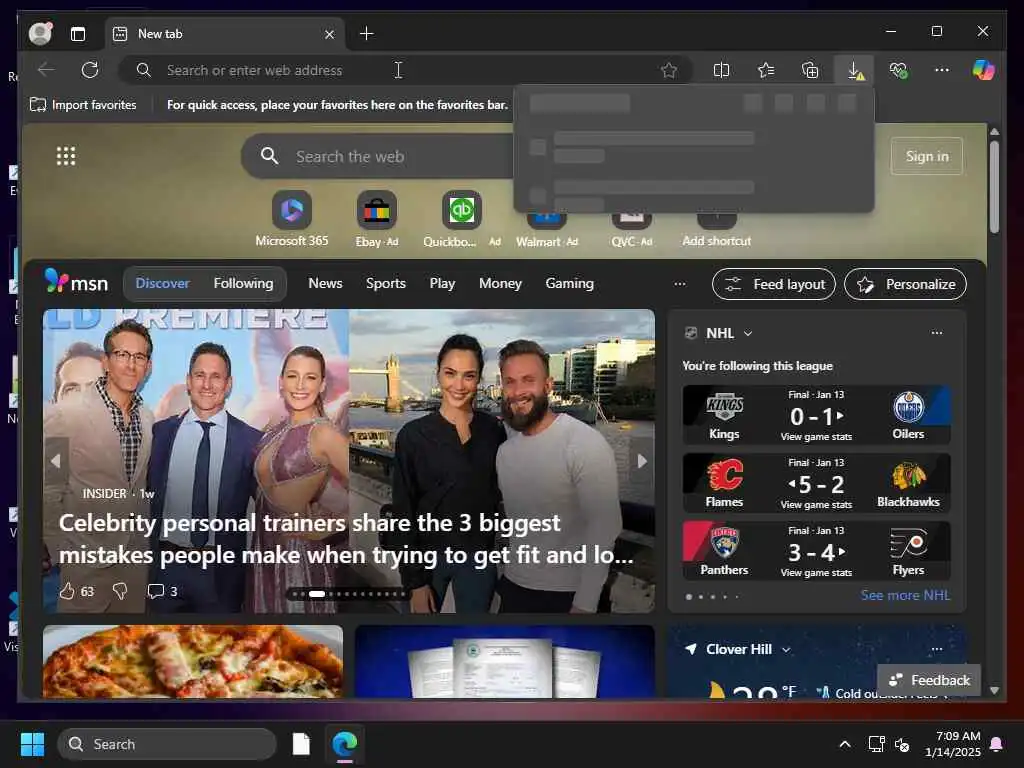This screenshot has height=768, width=1024.
Task: Open the Ebay shortcut
Action: pos(377,219)
